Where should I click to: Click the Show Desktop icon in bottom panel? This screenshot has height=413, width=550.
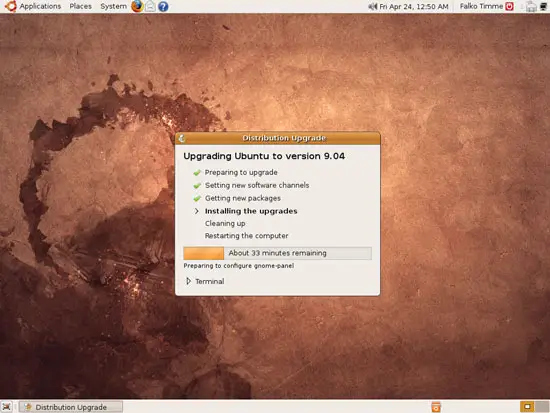[x=7, y=407]
